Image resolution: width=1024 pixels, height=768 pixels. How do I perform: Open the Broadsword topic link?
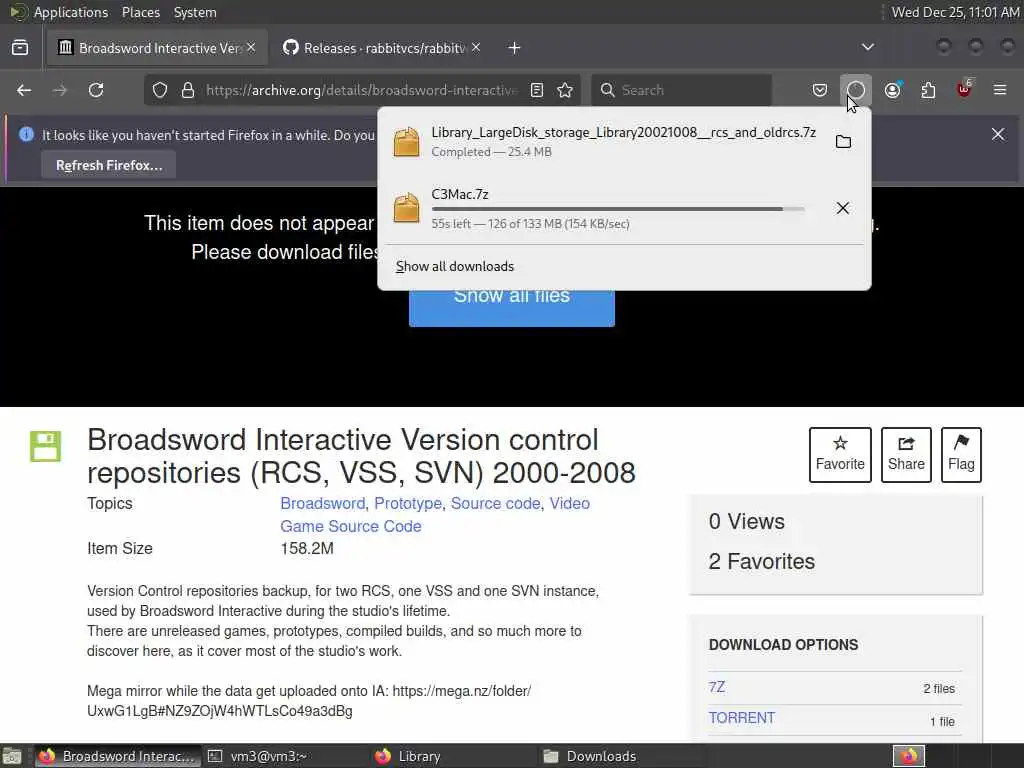point(323,504)
